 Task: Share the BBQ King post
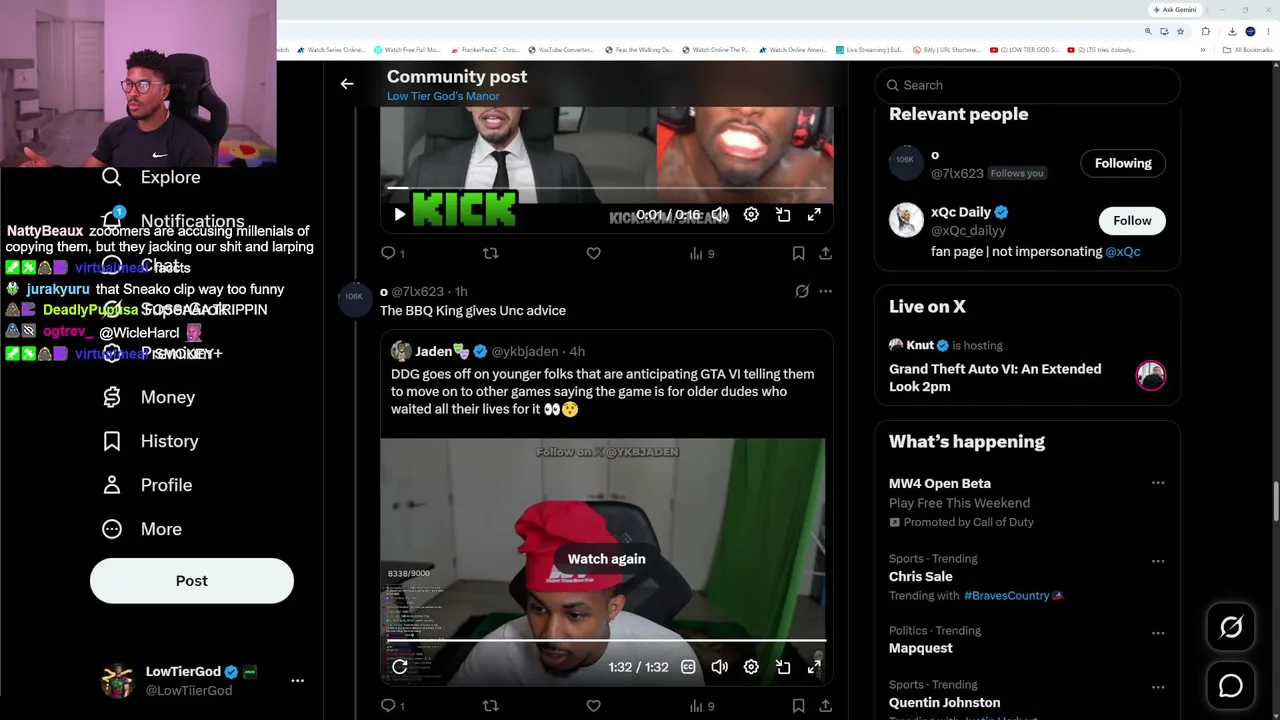point(825,706)
